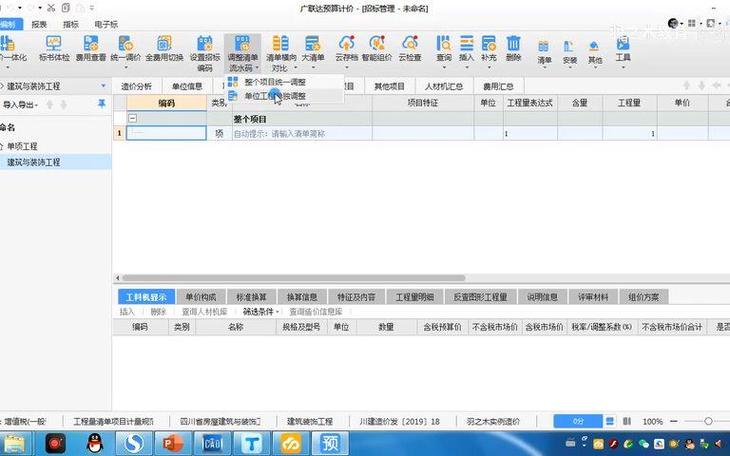Screen dimensions: 730x456
Task: Open Sogou browser icon in taskbar
Action: (134, 443)
